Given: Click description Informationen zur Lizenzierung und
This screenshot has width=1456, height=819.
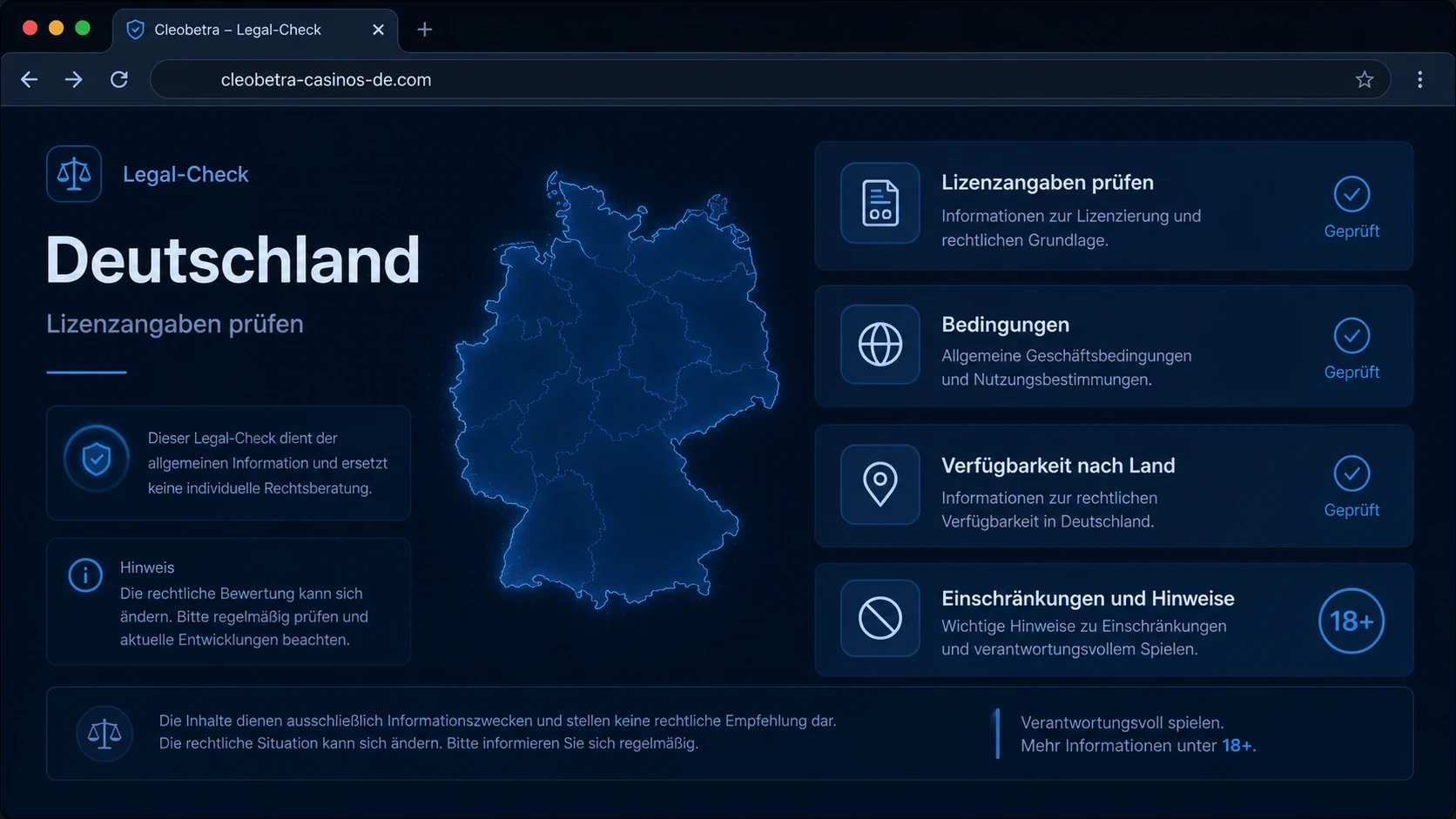Looking at the screenshot, I should click(x=1071, y=228).
